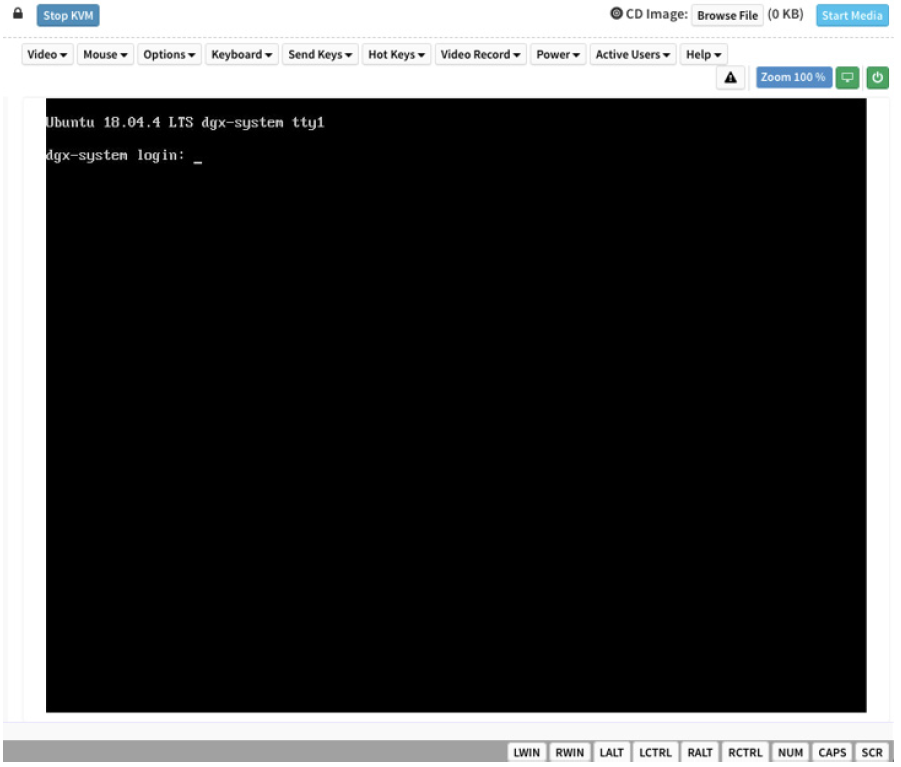The image size is (901, 767).
Task: Toggle the RCTRL key indicator
Action: point(745,752)
